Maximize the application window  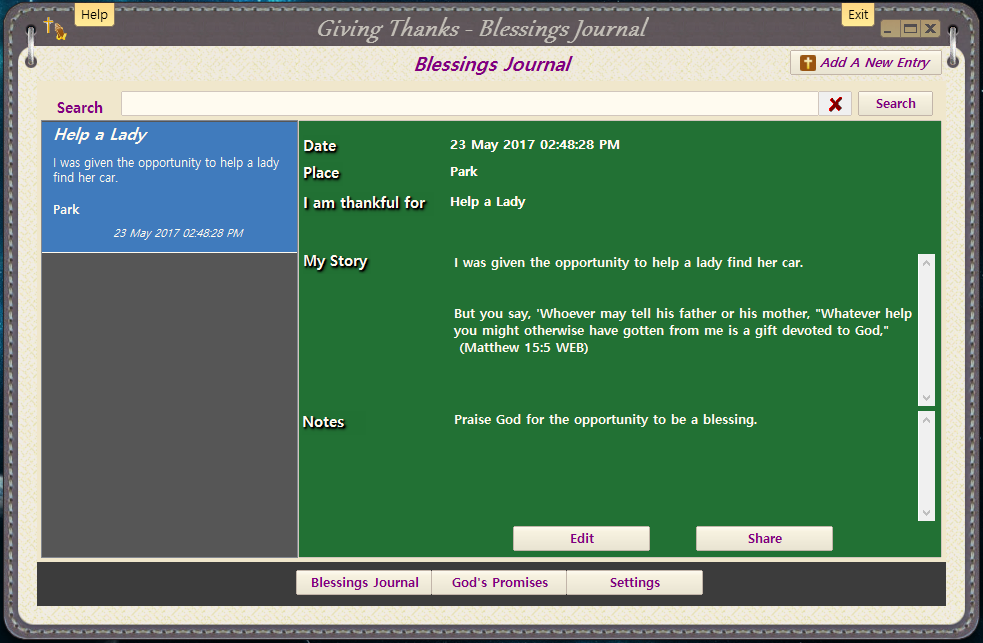point(910,29)
